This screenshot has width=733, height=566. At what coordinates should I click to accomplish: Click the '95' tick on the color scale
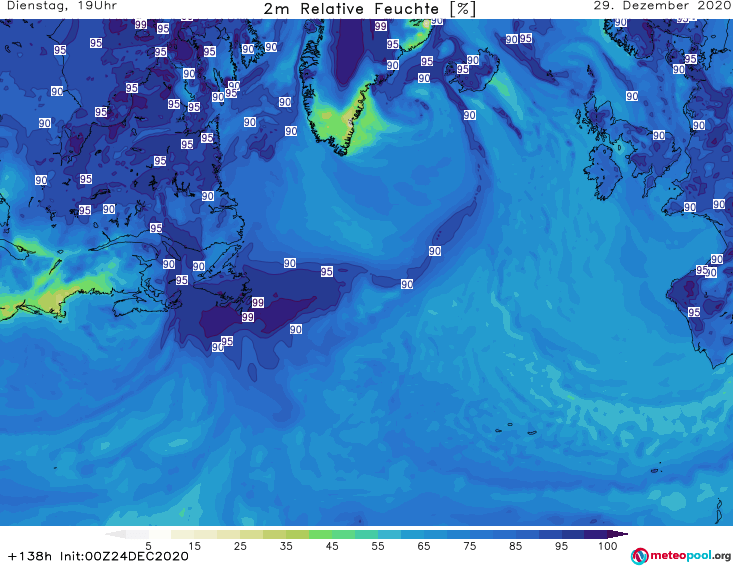561,546
